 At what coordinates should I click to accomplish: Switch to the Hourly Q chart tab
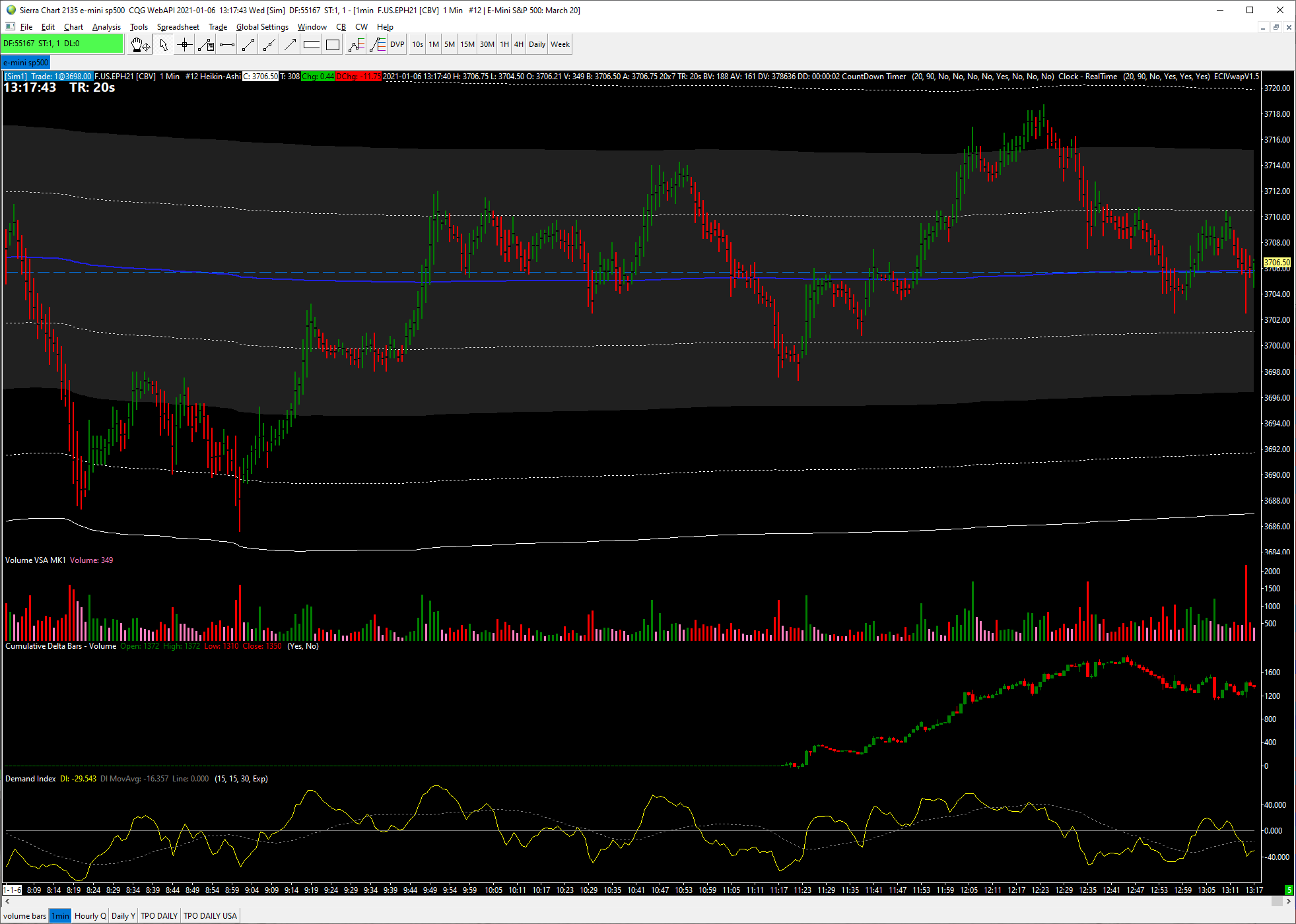90,915
